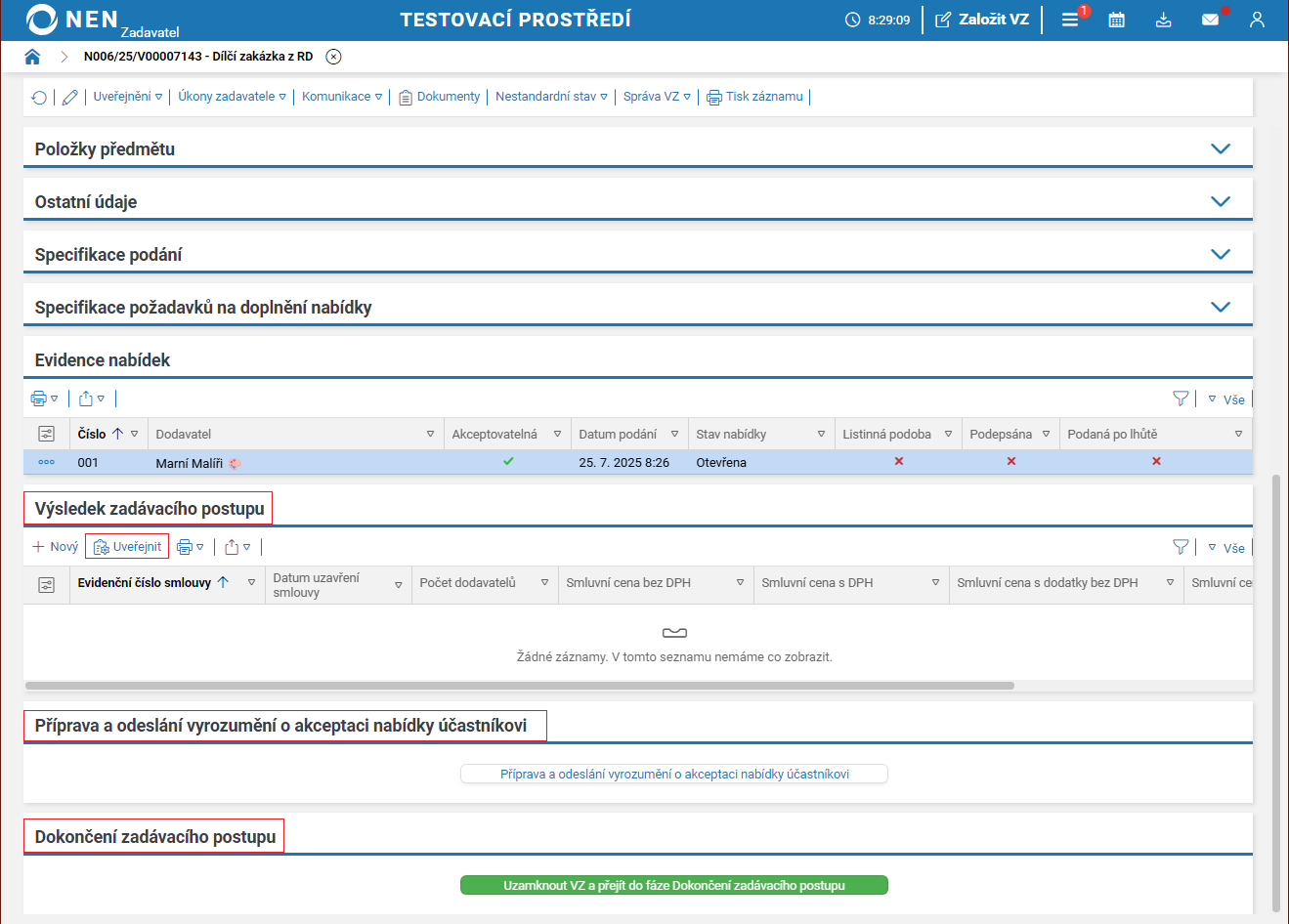
Task: Click Uzamknout VZ a přejít do fáze Dokončení
Action: pos(674,886)
